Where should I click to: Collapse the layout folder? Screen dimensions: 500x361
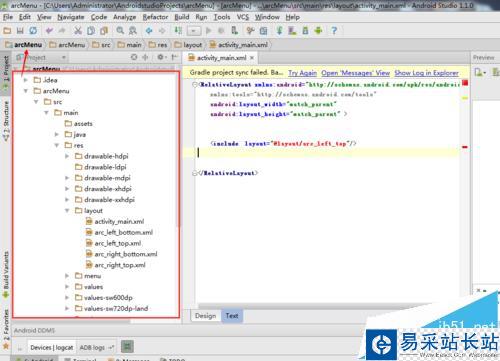pos(67,211)
